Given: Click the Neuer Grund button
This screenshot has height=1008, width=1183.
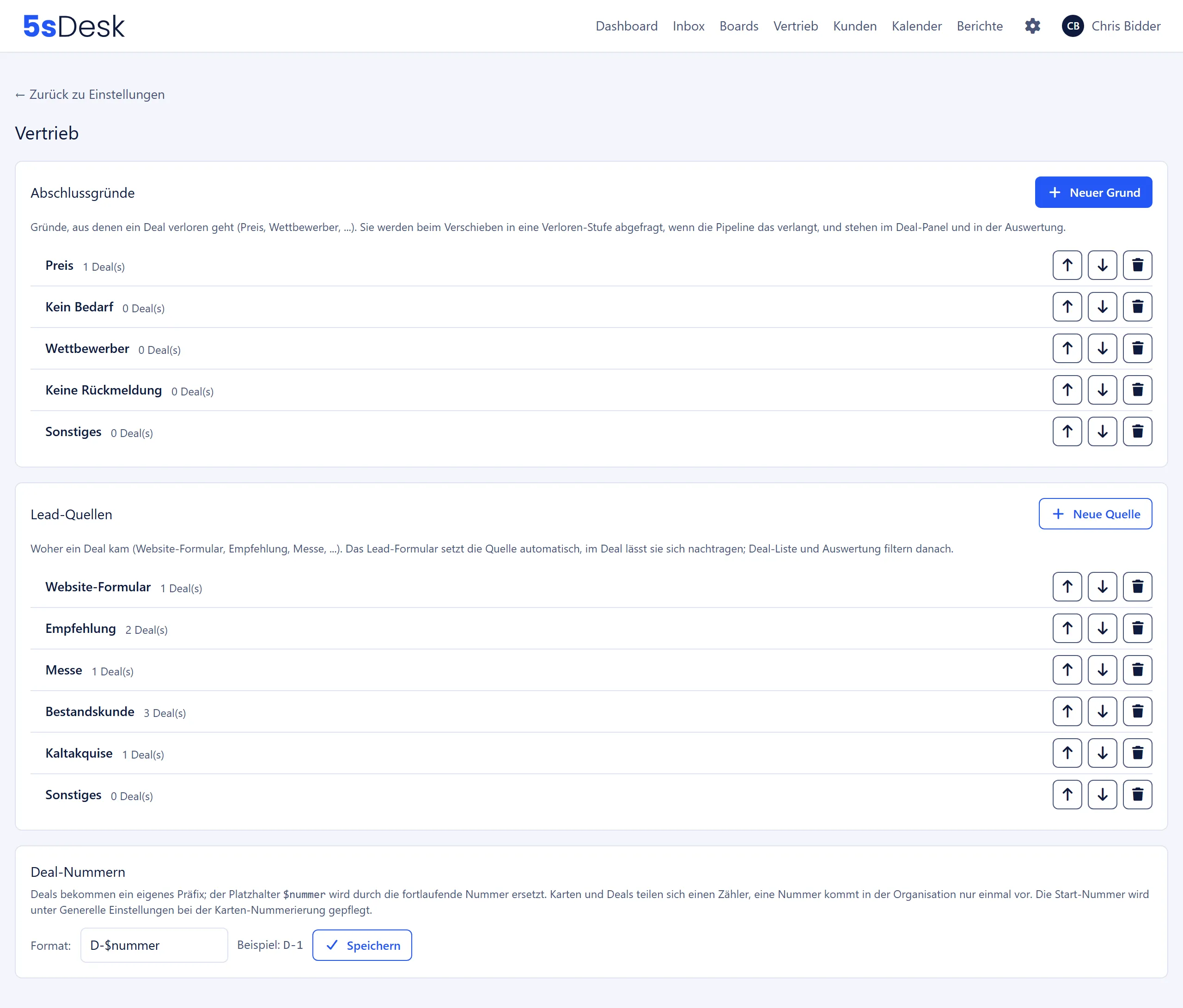Looking at the screenshot, I should (1093, 192).
